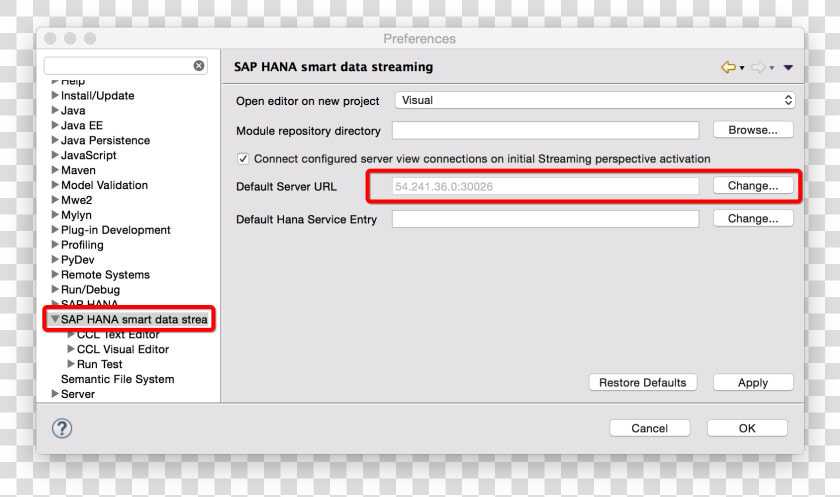The width and height of the screenshot is (840, 497).
Task: Expand the Server tree node
Action: click(55, 394)
